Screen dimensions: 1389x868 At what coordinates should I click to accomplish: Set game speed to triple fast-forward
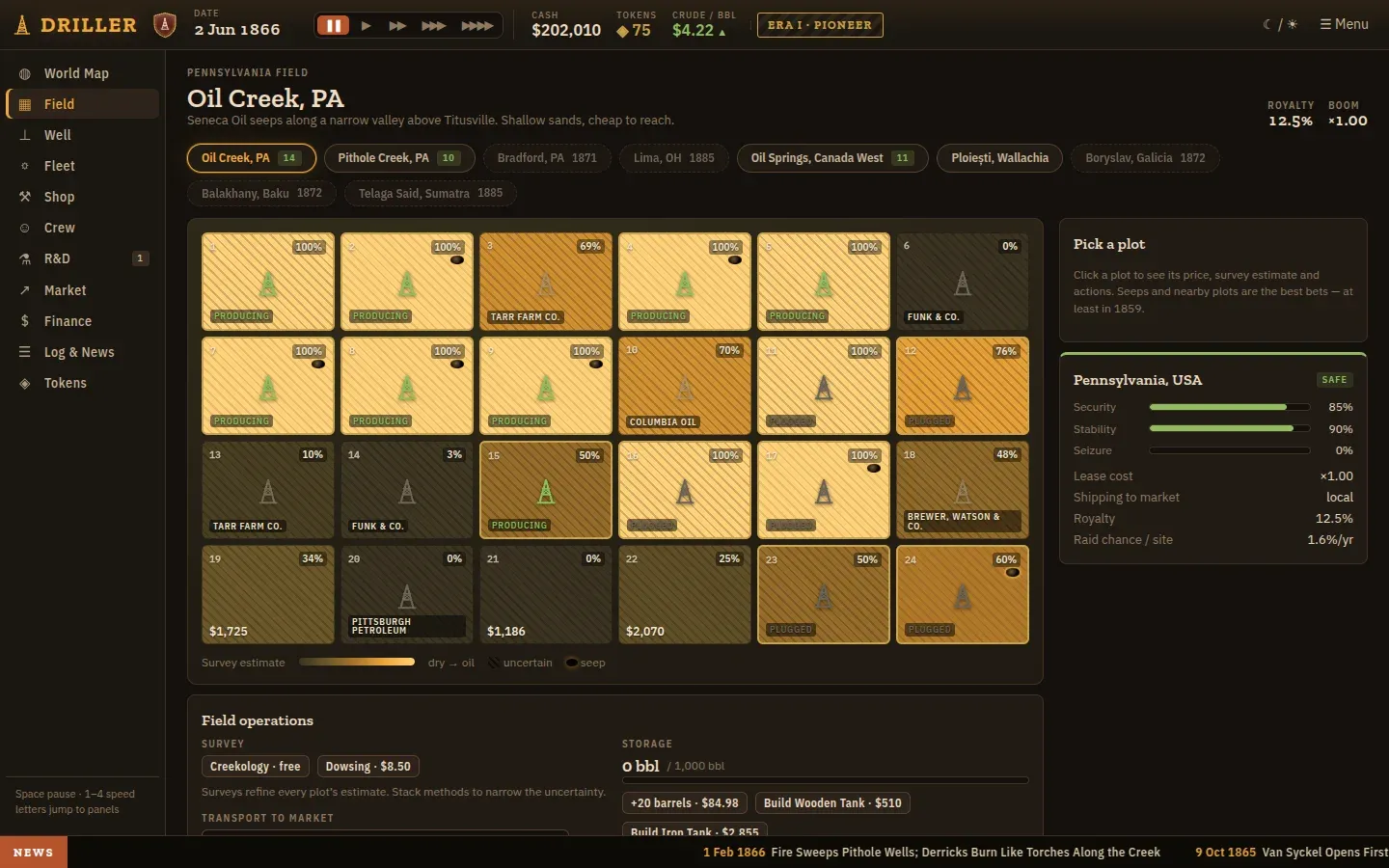pos(434,26)
